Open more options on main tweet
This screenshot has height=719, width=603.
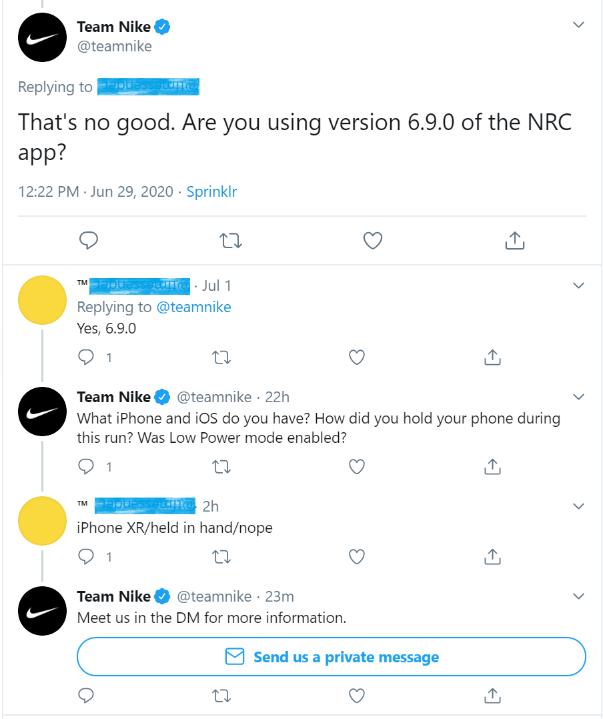[x=577, y=24]
